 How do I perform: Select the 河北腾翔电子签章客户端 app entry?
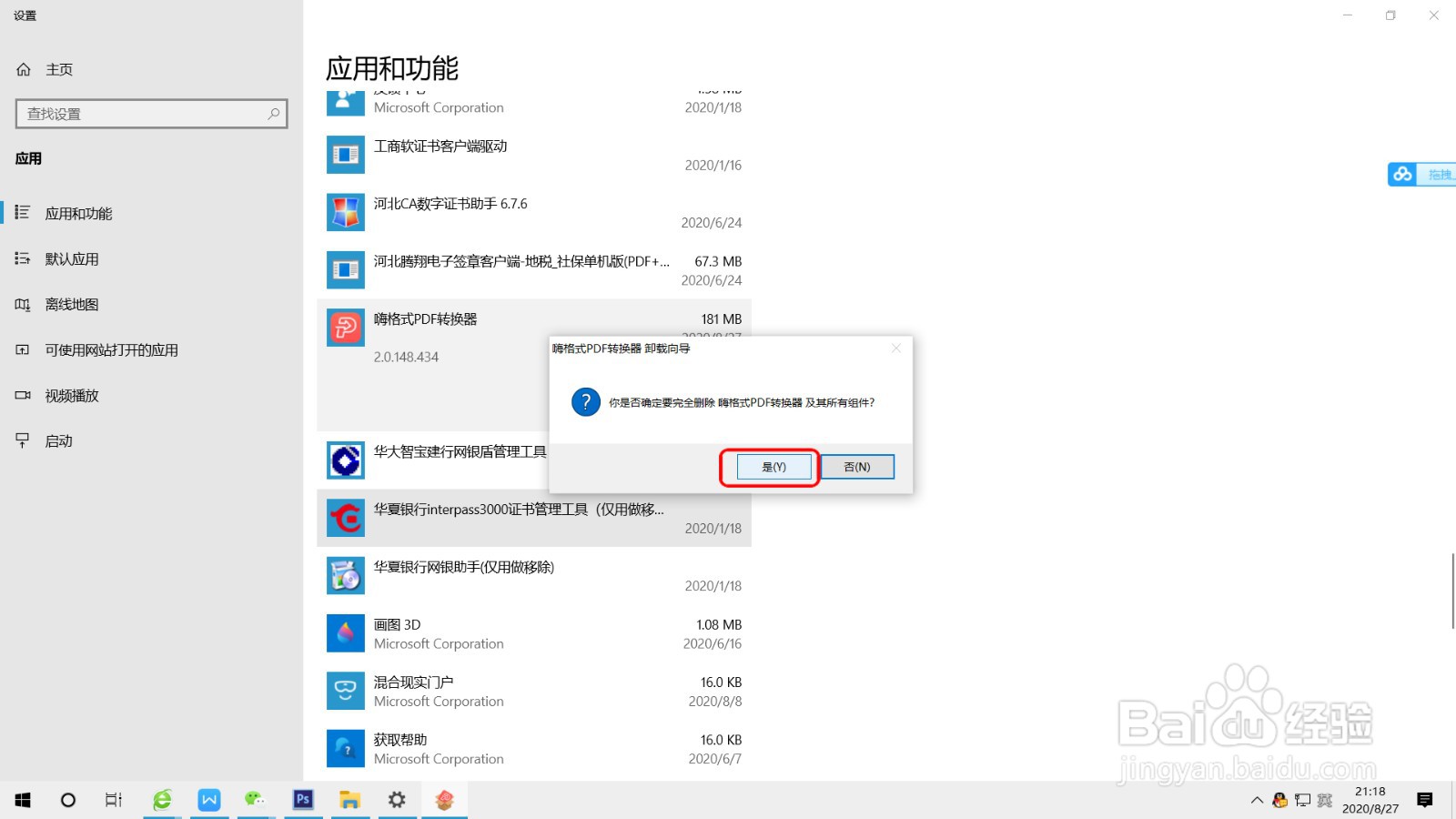click(x=534, y=270)
